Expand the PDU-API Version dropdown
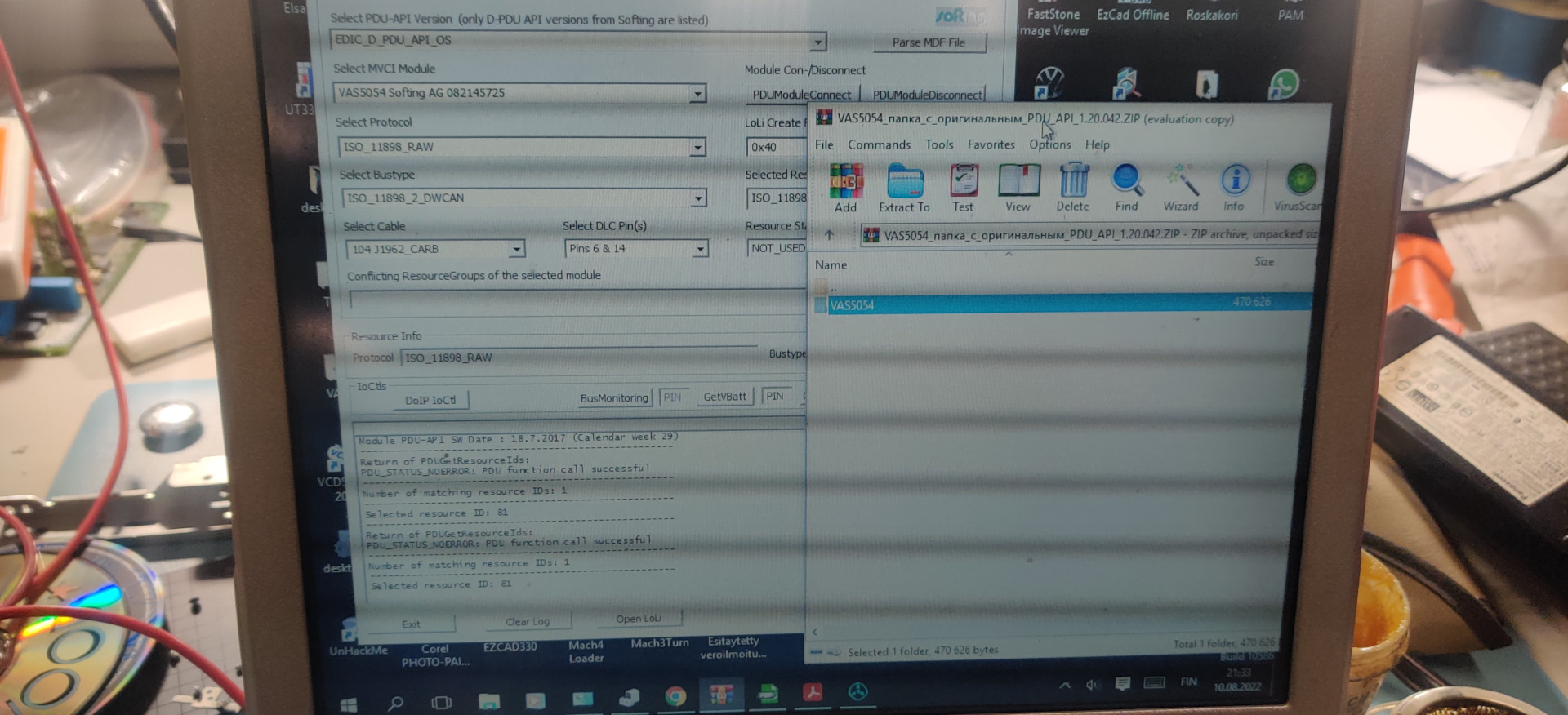Viewport: 1568px width, 715px height. pos(817,42)
